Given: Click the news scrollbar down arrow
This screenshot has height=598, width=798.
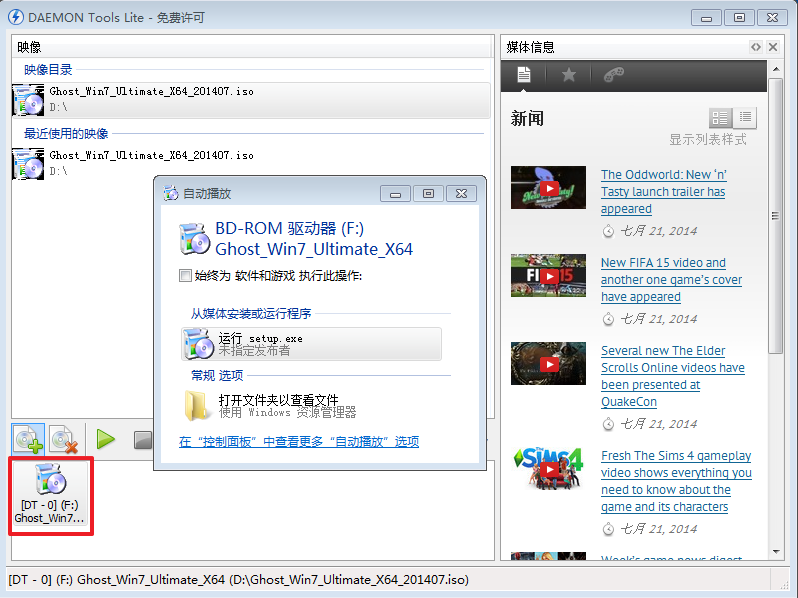Looking at the screenshot, I should (776, 552).
